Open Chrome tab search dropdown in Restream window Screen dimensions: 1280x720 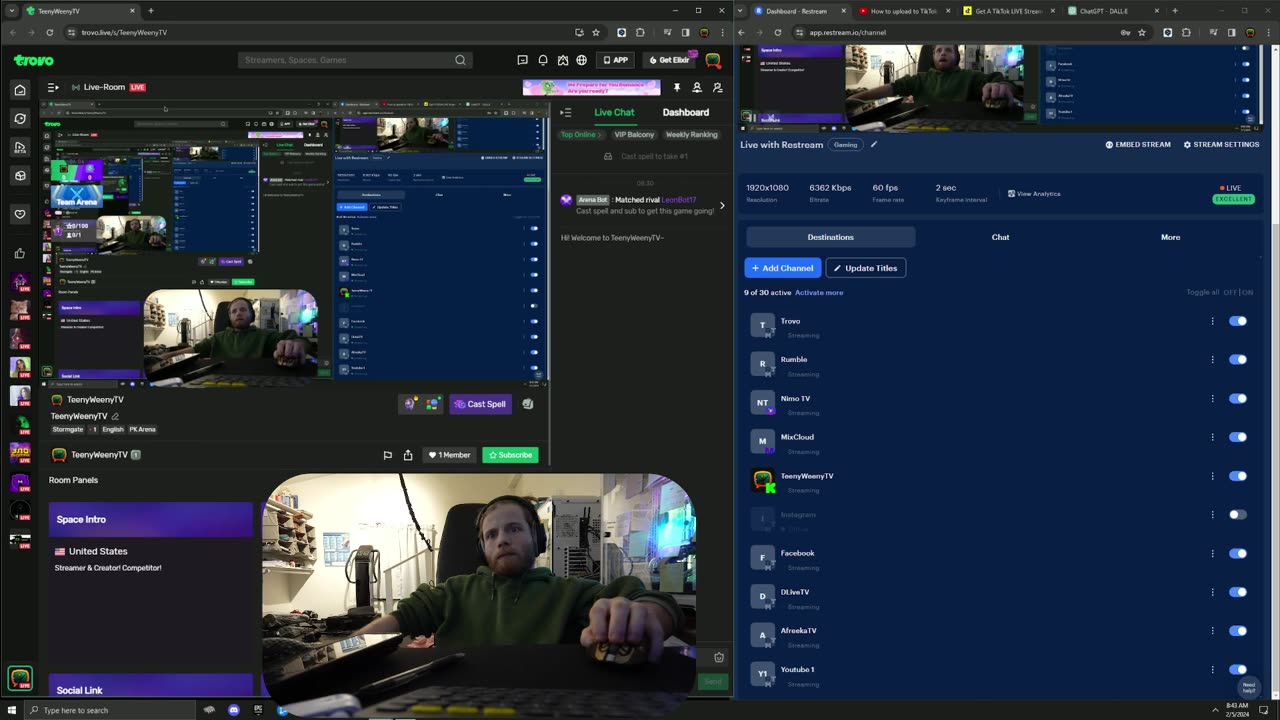pyautogui.click(x=740, y=11)
